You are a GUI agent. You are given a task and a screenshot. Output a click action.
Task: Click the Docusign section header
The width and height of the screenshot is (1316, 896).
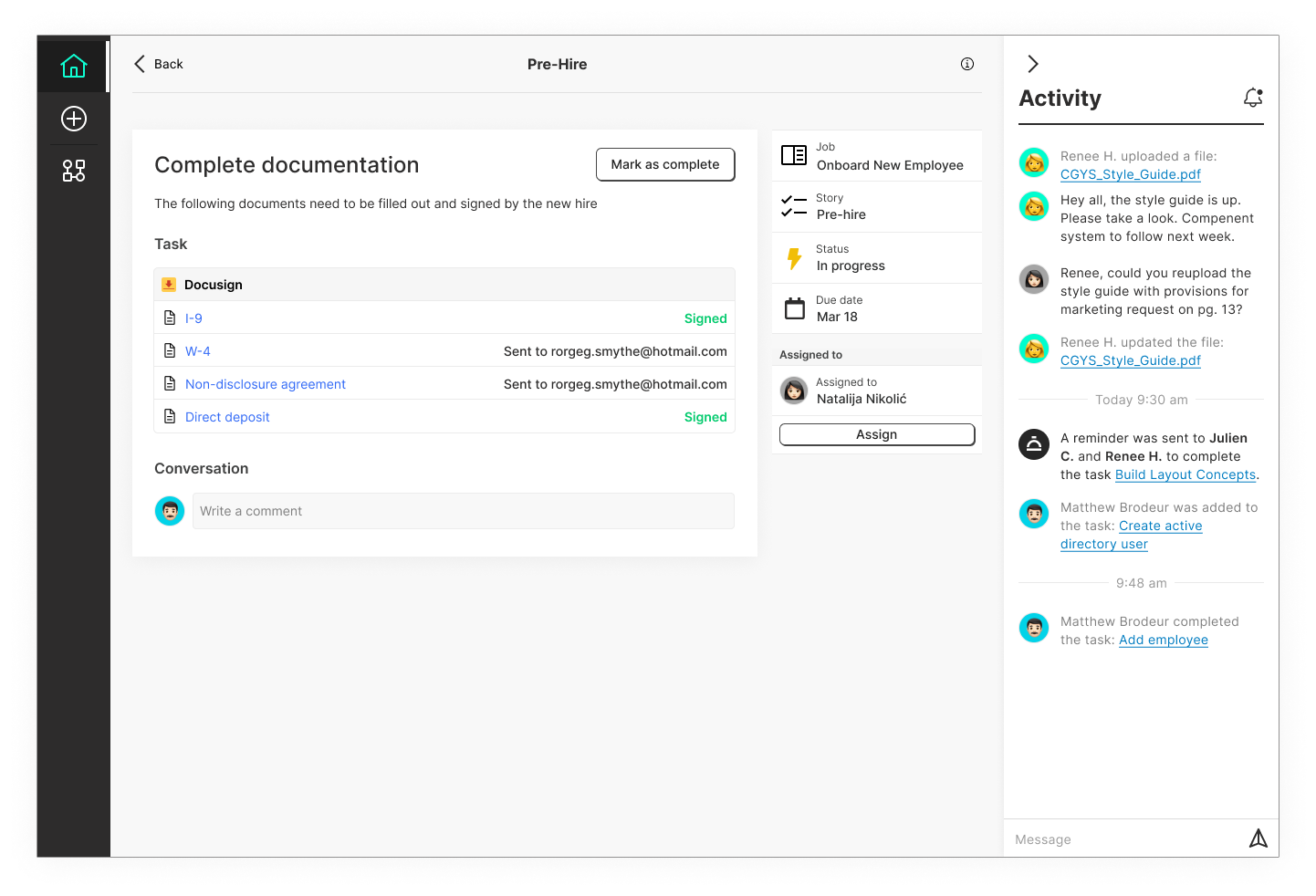point(444,285)
